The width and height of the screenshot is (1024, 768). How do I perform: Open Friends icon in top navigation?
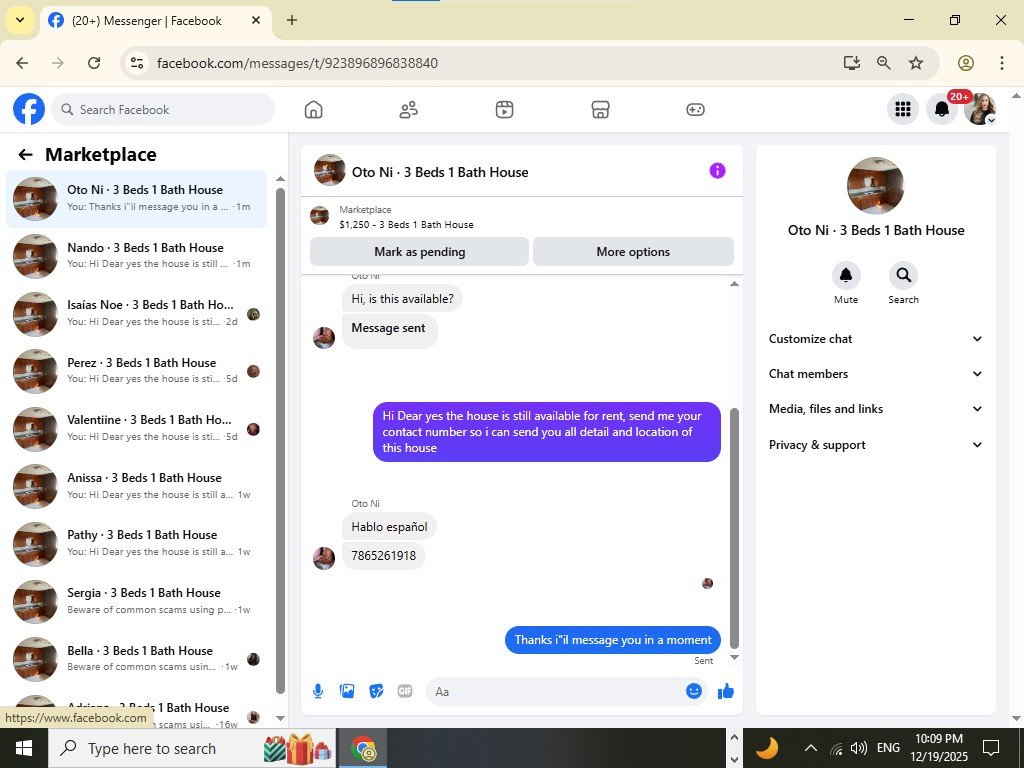point(409,110)
